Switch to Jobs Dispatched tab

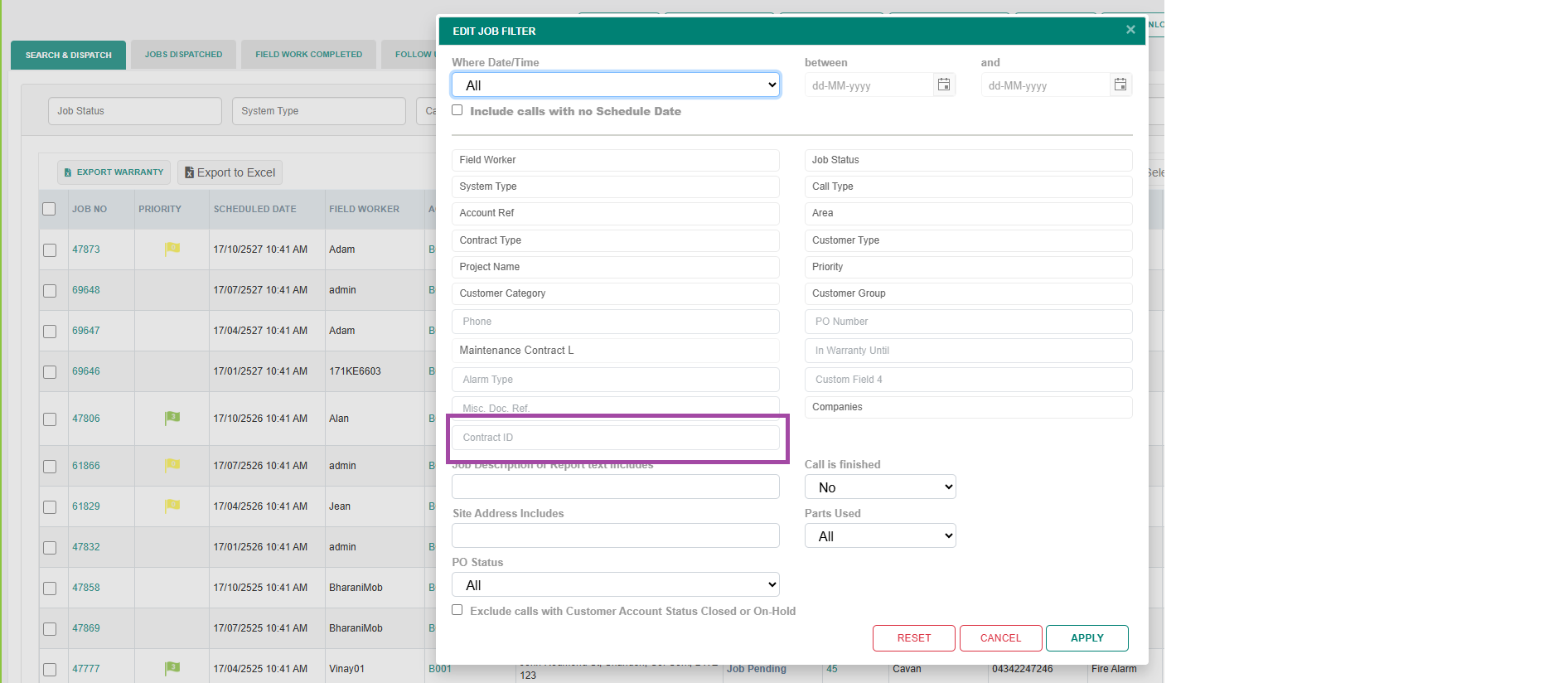pos(183,55)
